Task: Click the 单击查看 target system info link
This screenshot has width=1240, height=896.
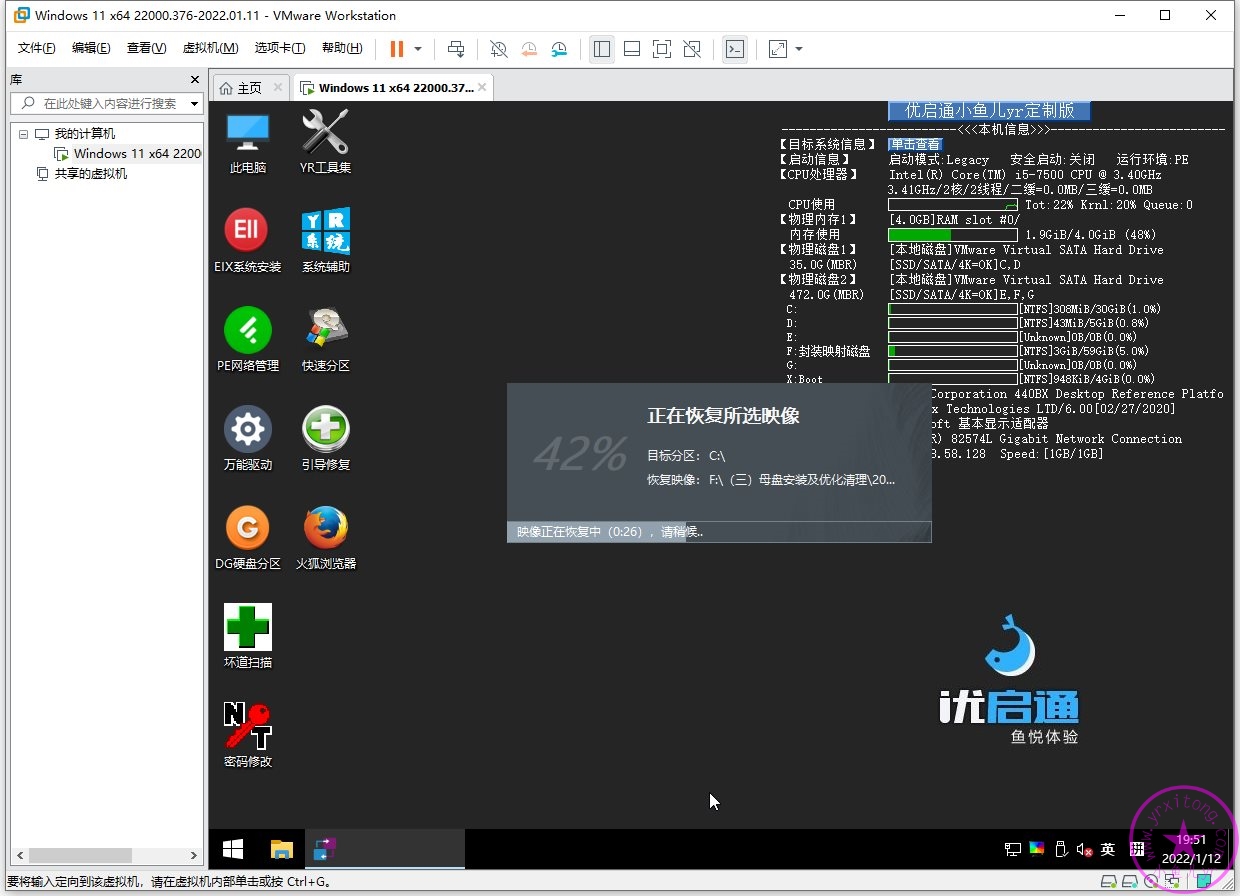Action: (915, 144)
